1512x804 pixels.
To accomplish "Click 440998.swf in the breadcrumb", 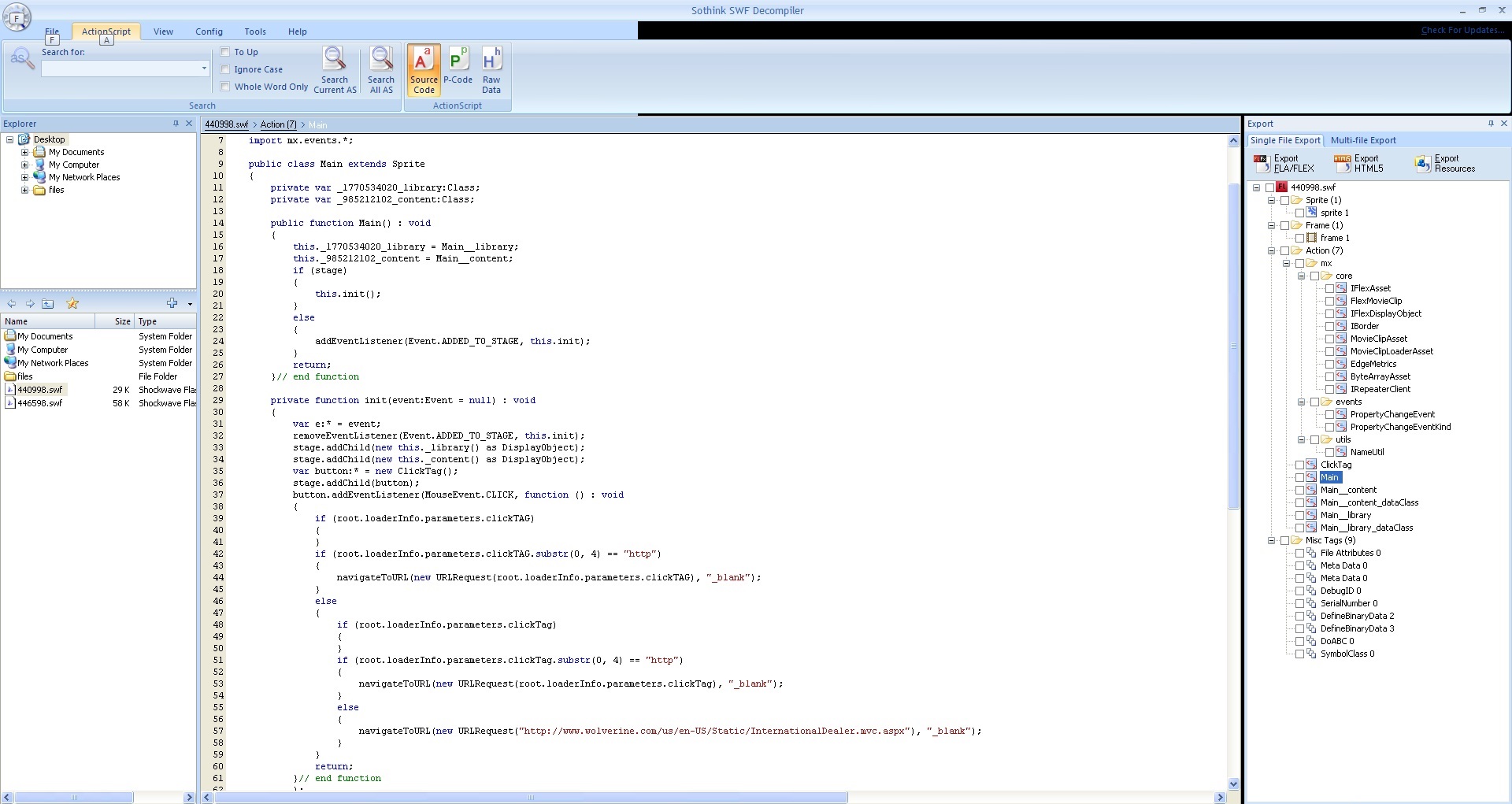I will pyautogui.click(x=226, y=124).
